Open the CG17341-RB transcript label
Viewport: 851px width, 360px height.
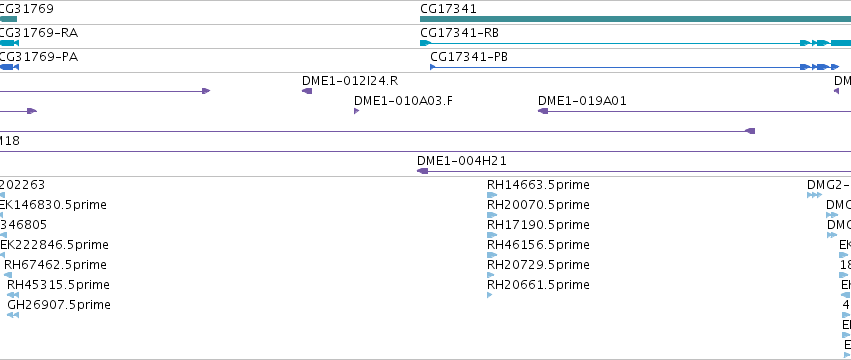pyautogui.click(x=459, y=33)
